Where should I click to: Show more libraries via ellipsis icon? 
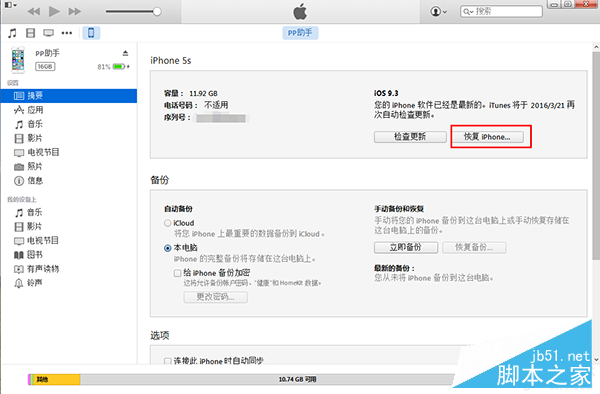pyautogui.click(x=67, y=33)
